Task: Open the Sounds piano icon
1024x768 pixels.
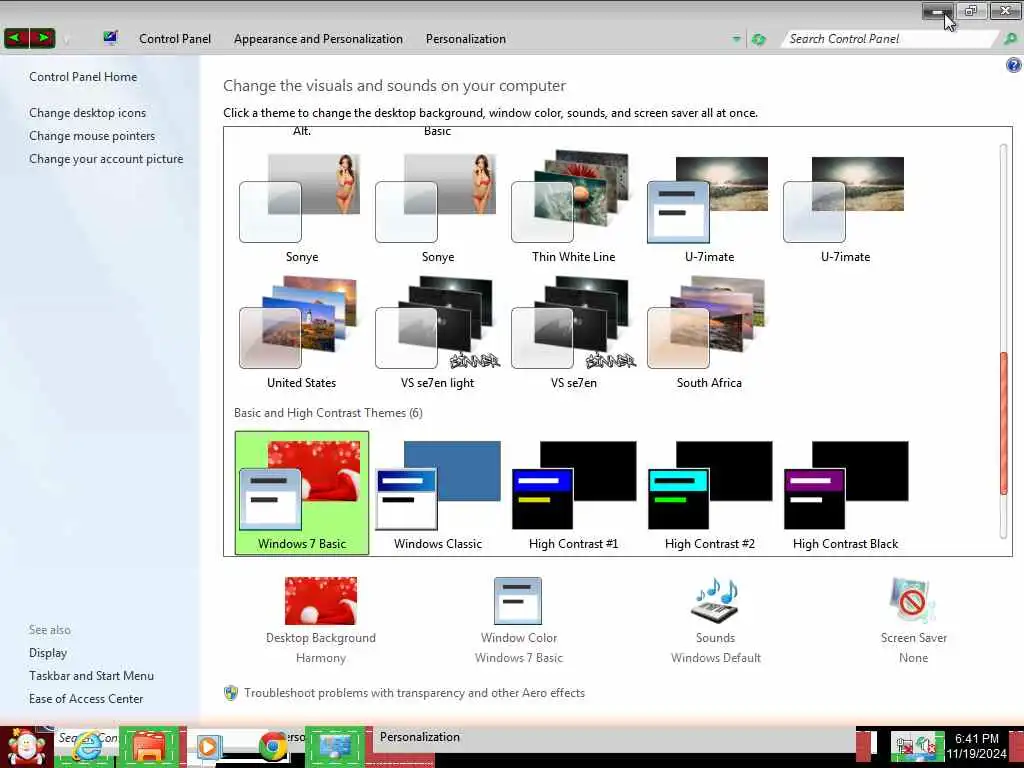Action: 715,601
